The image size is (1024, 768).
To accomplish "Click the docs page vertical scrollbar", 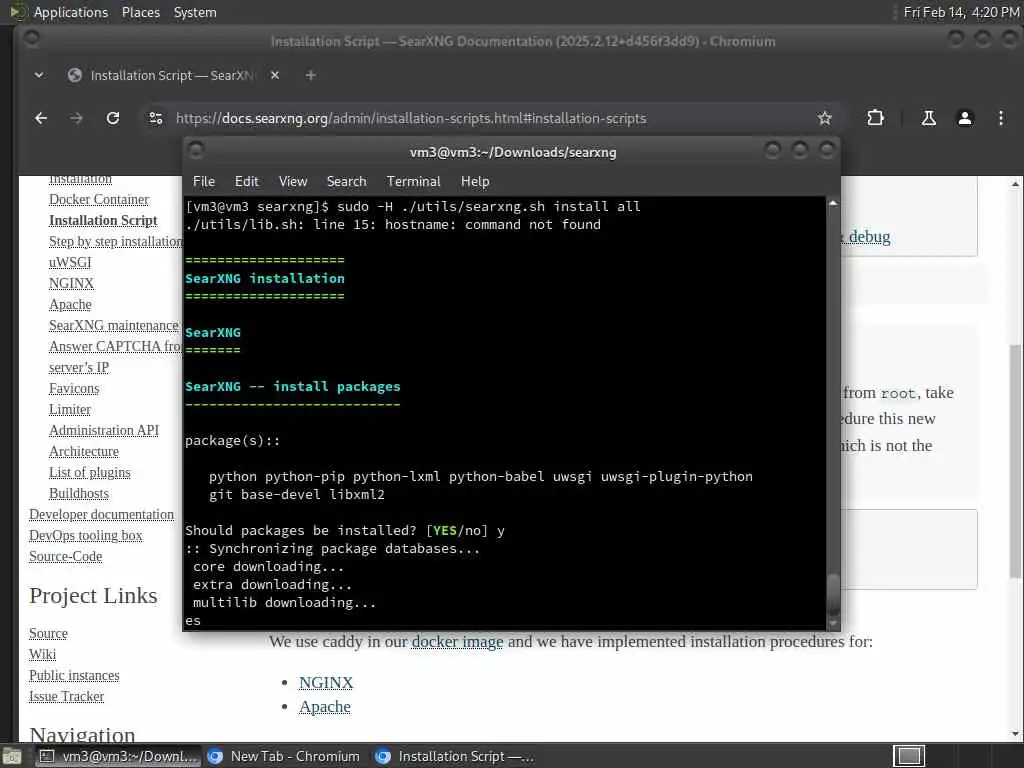I will (1016, 460).
